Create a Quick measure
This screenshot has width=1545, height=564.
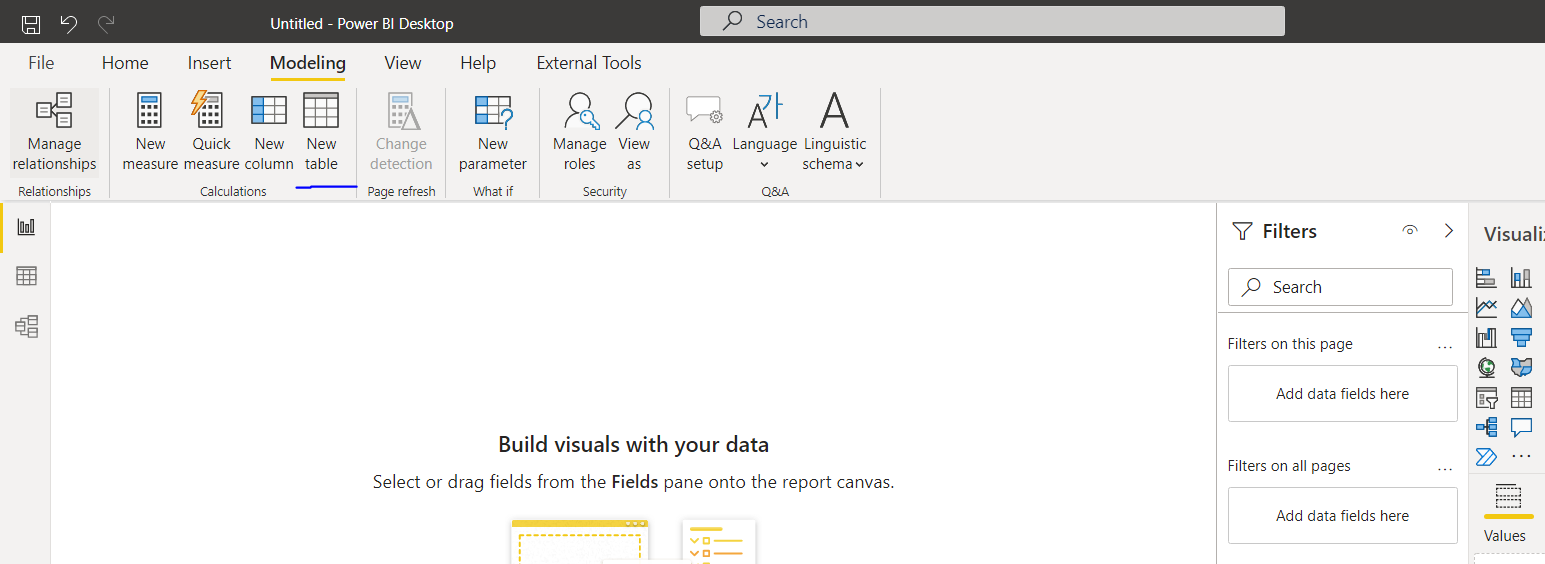pos(211,132)
